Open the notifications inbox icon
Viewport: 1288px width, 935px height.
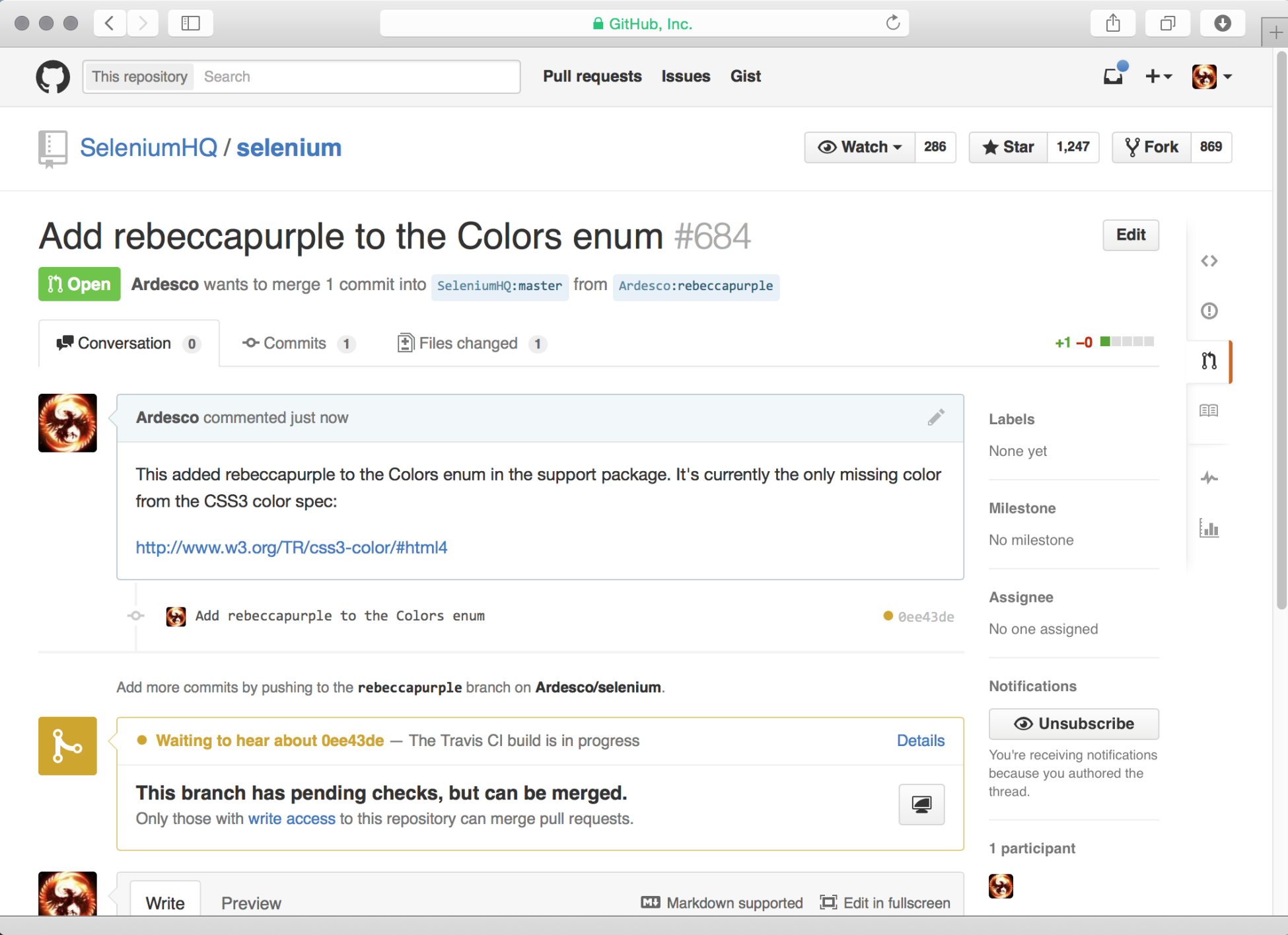tap(1114, 75)
